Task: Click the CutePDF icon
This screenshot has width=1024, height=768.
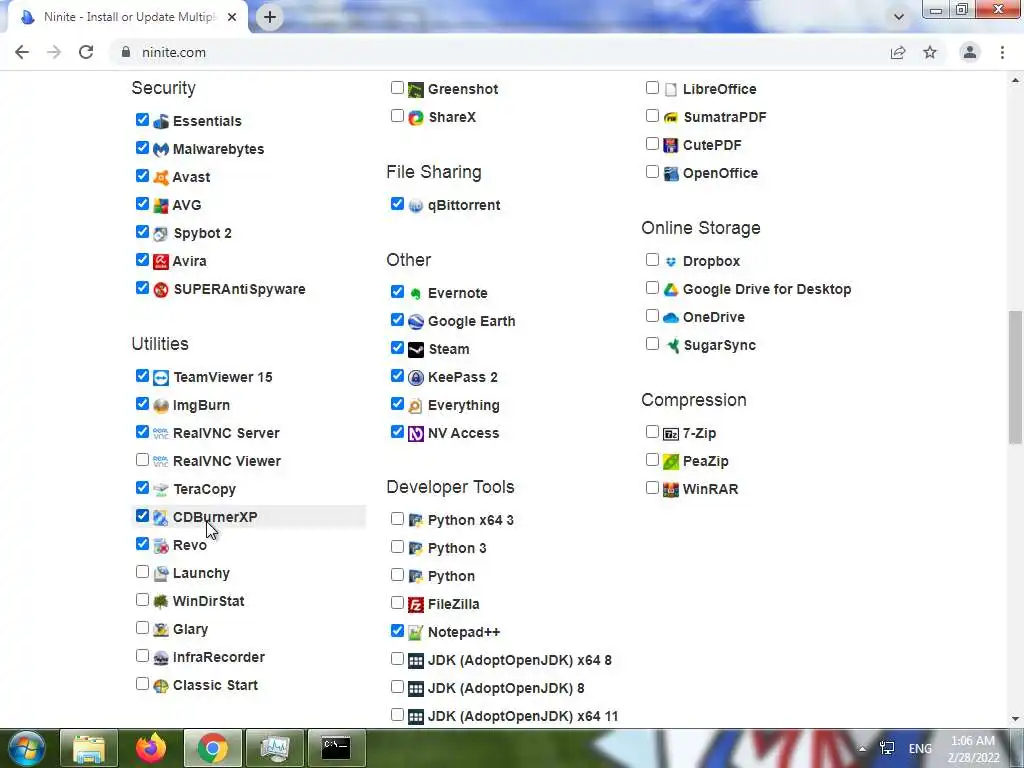Action: (x=671, y=145)
